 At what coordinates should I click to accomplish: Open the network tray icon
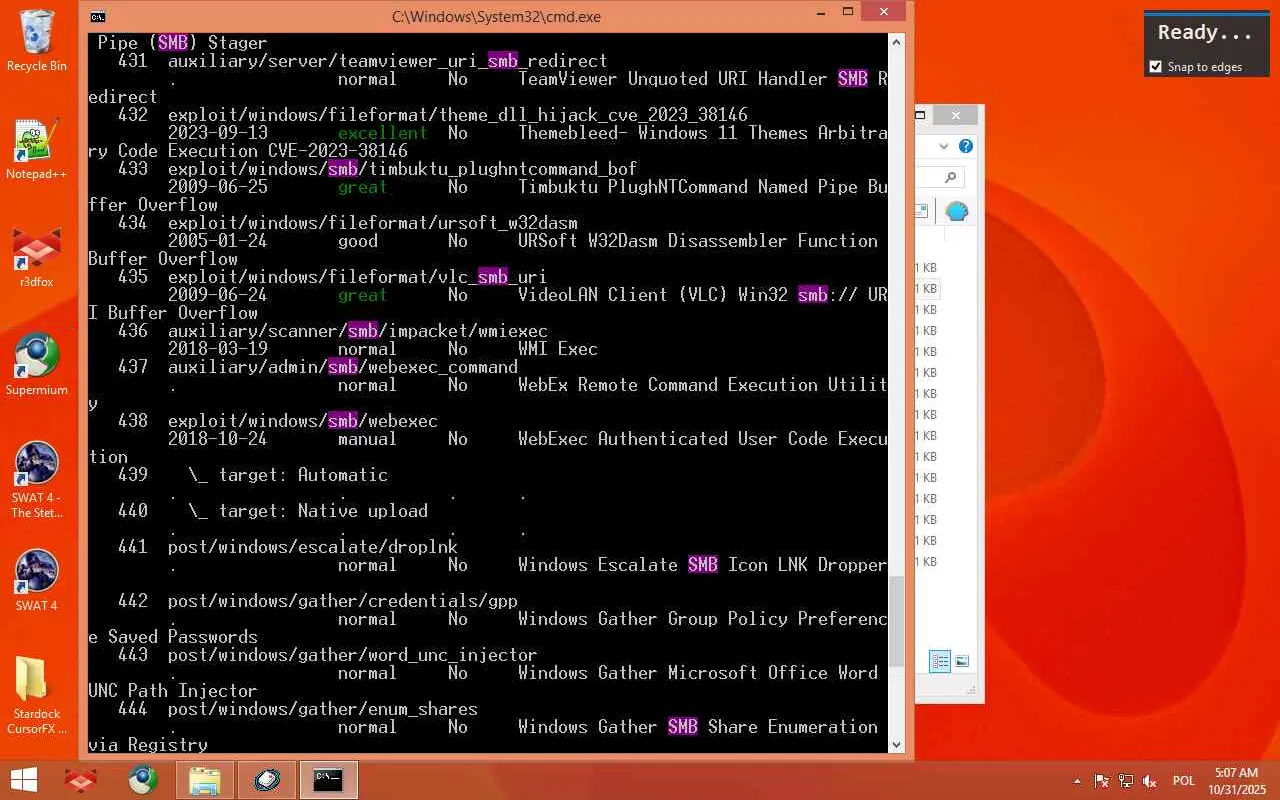(x=1126, y=781)
